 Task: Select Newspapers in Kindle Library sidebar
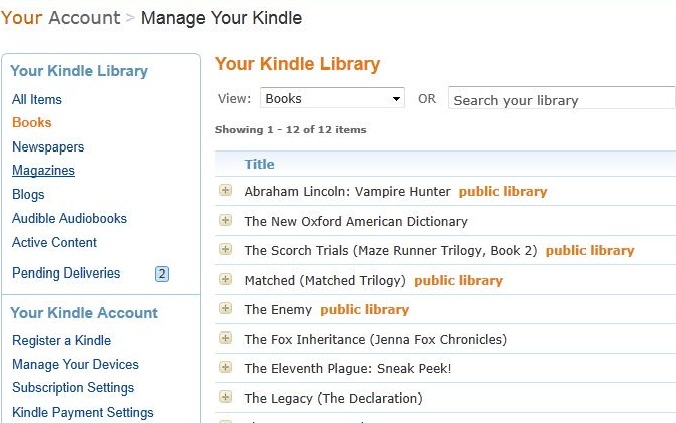pyautogui.click(x=48, y=147)
